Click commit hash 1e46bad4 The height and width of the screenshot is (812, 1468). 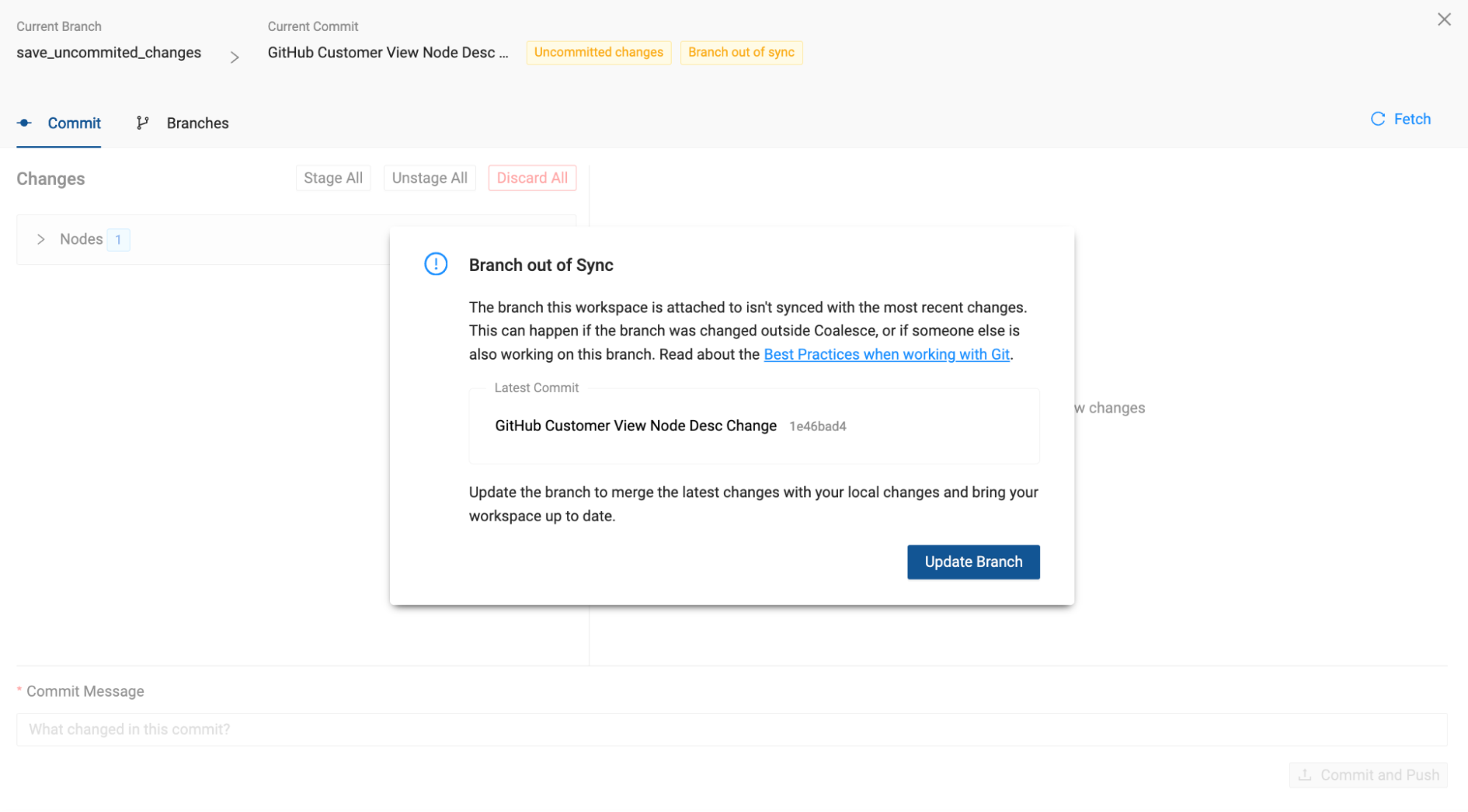[817, 427]
